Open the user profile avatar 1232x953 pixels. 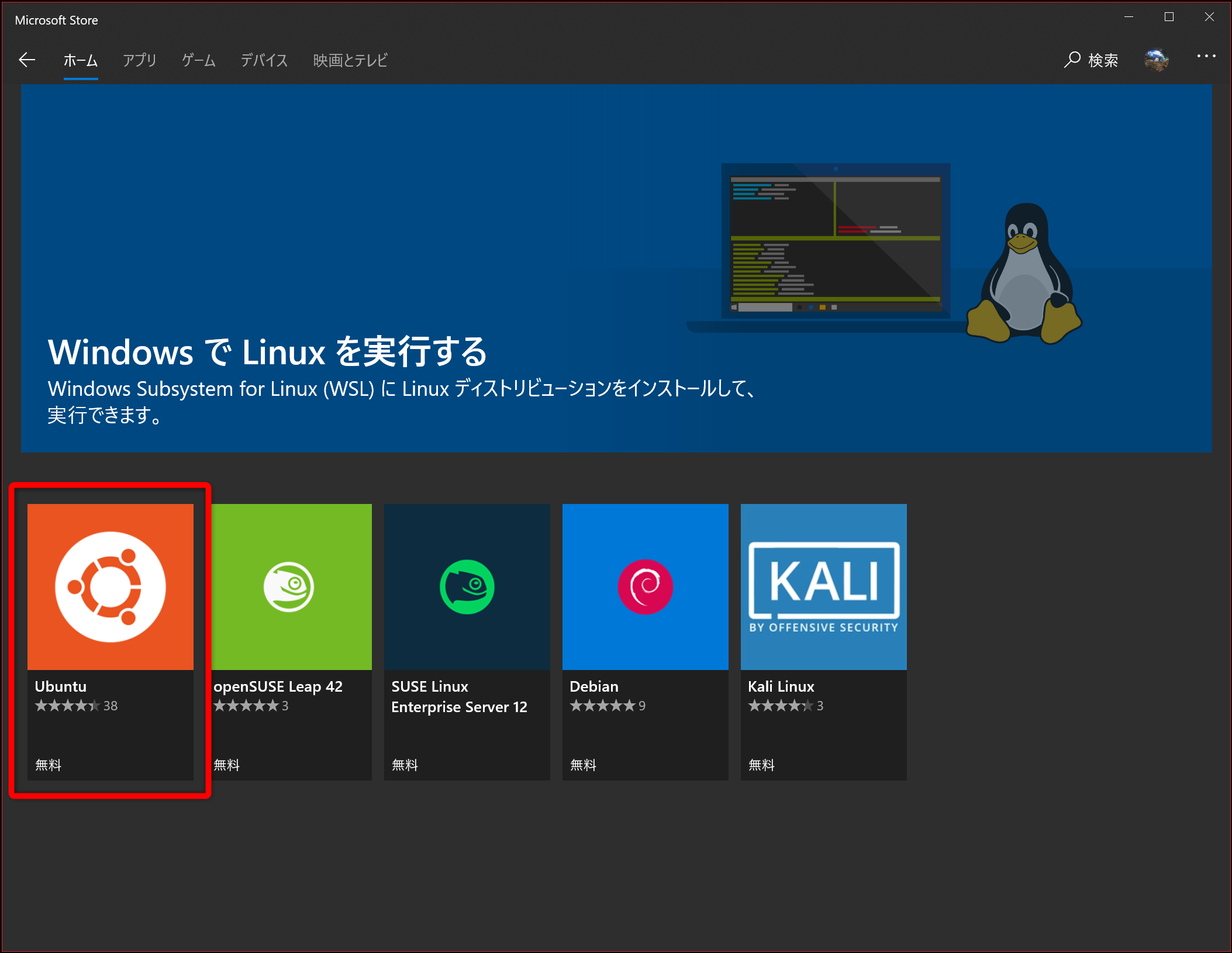(1156, 60)
